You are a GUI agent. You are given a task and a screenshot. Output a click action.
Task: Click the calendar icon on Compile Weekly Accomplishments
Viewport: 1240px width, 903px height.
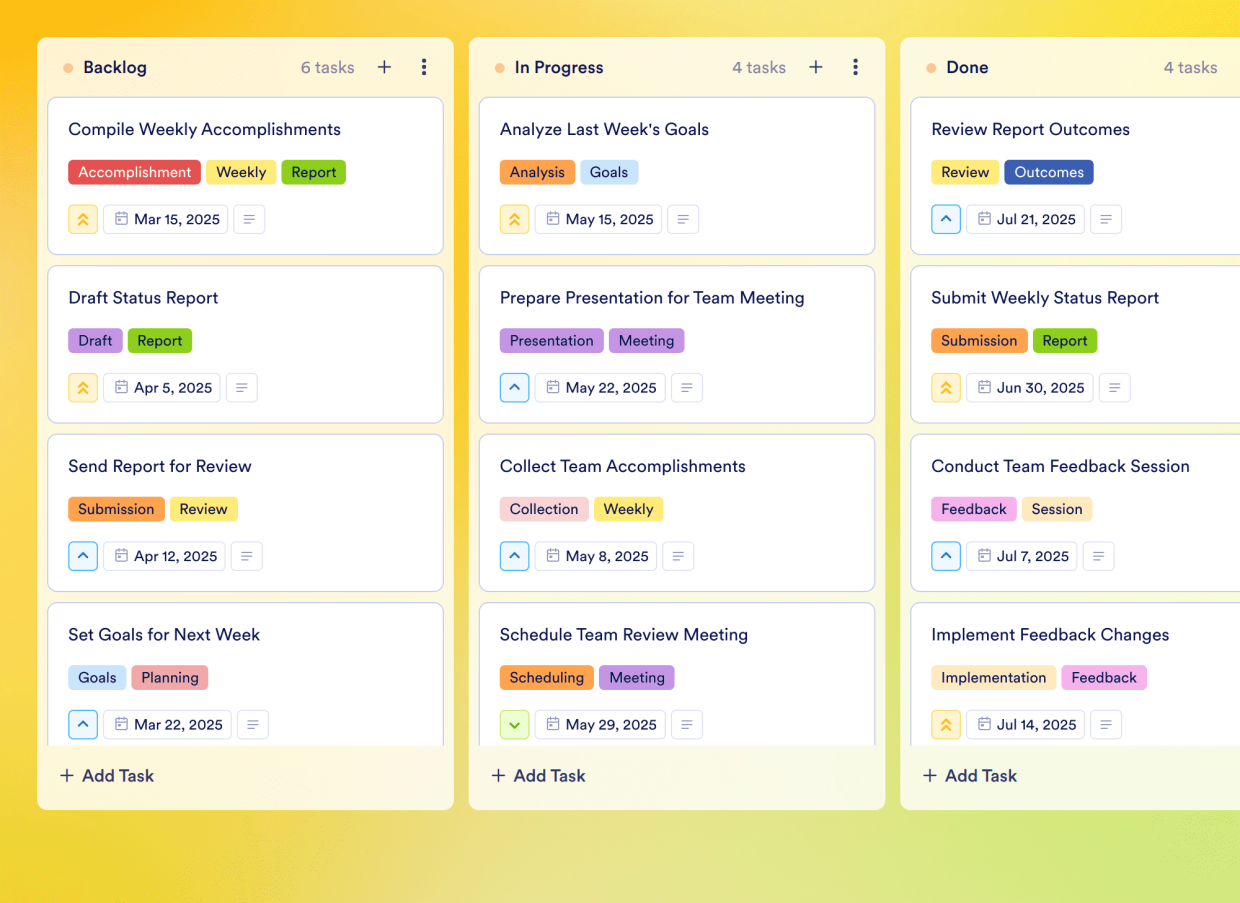pos(120,218)
